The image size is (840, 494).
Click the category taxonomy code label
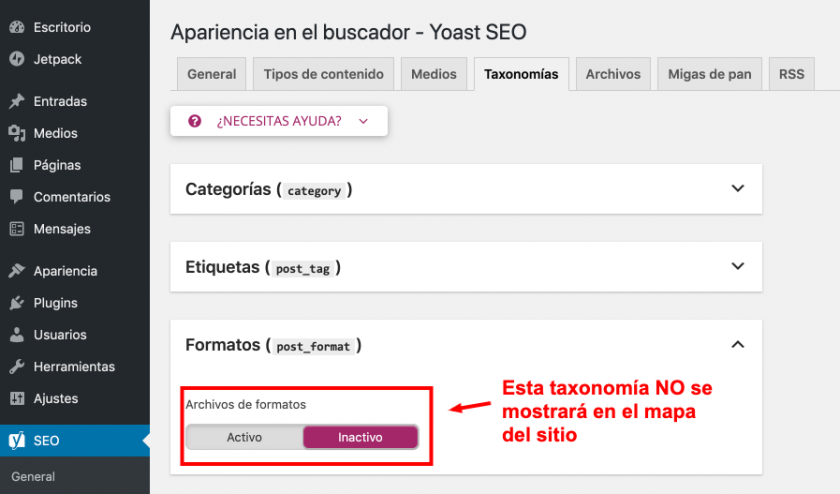click(314, 191)
